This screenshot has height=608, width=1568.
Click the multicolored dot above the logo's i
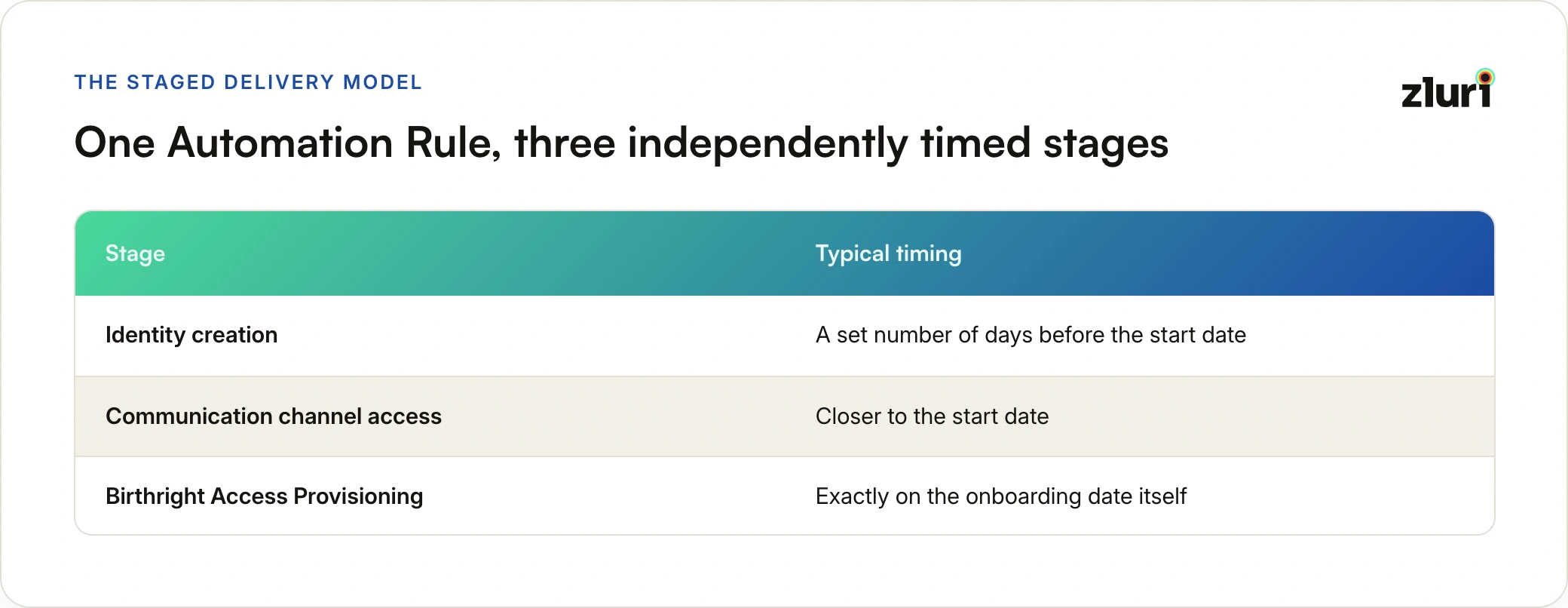[x=1485, y=77]
